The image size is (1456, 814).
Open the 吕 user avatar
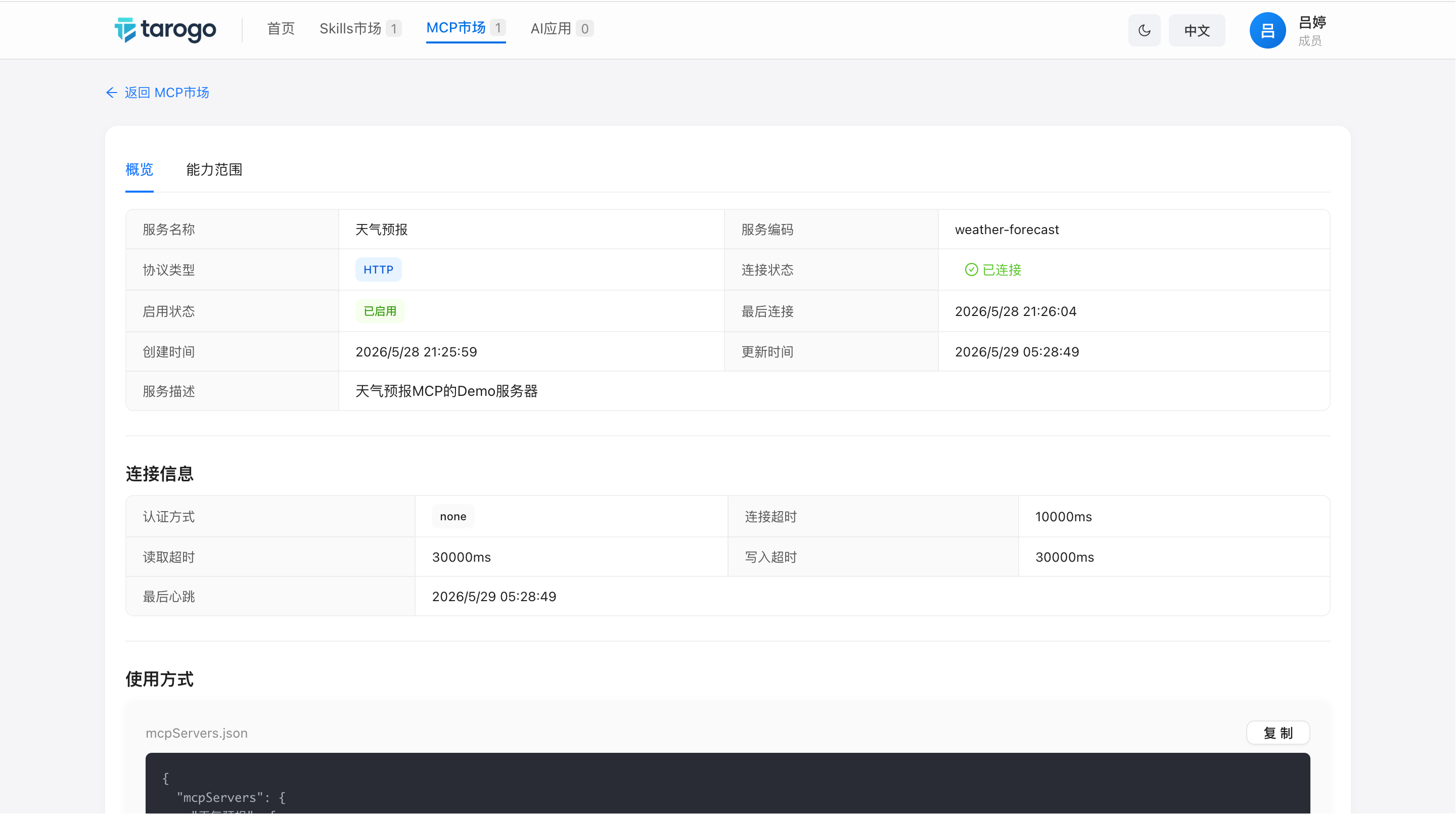[x=1268, y=30]
